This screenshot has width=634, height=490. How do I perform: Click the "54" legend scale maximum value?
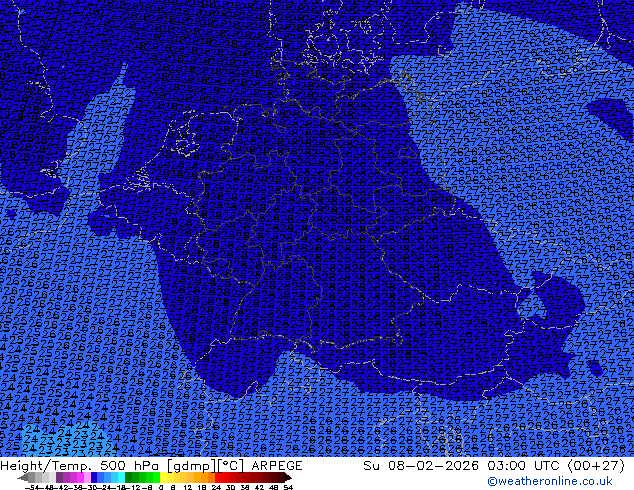click(288, 487)
